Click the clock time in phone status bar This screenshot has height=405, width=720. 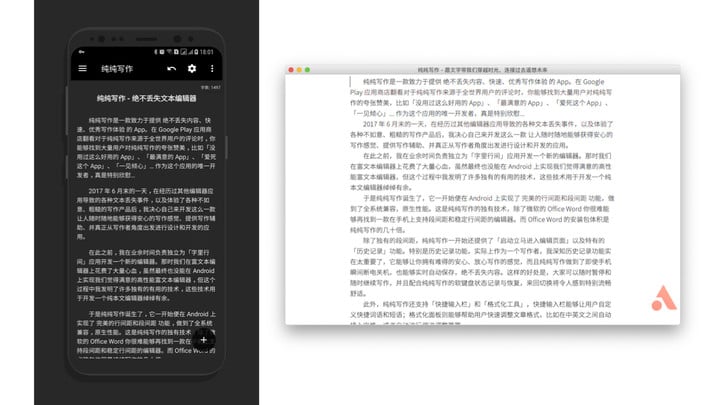click(x=207, y=52)
